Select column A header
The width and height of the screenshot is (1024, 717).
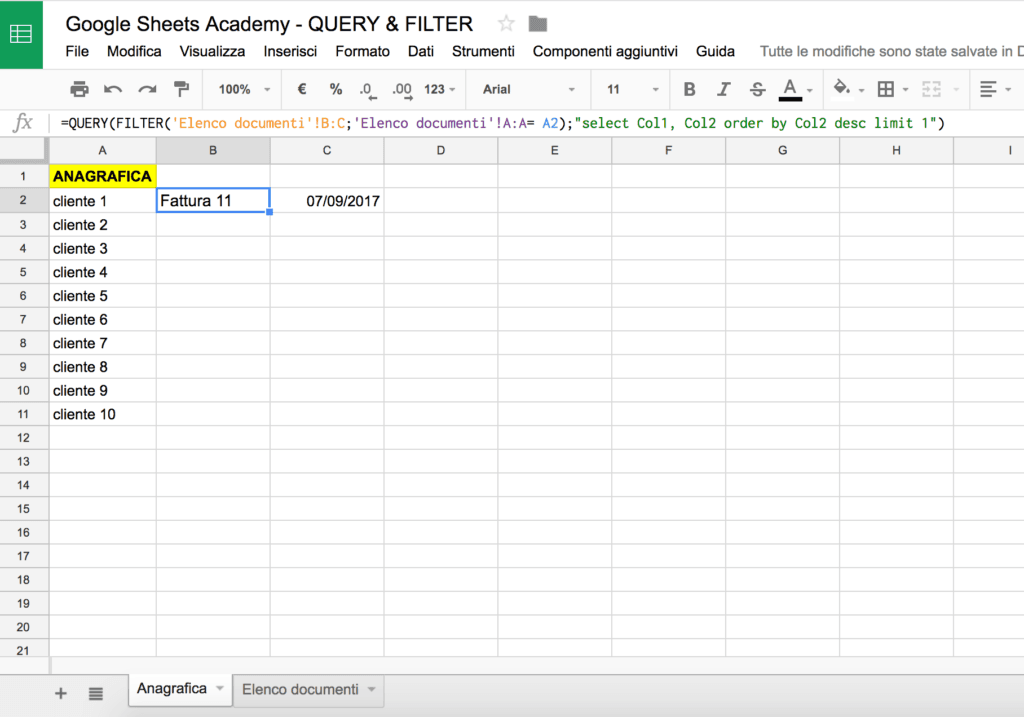click(103, 150)
